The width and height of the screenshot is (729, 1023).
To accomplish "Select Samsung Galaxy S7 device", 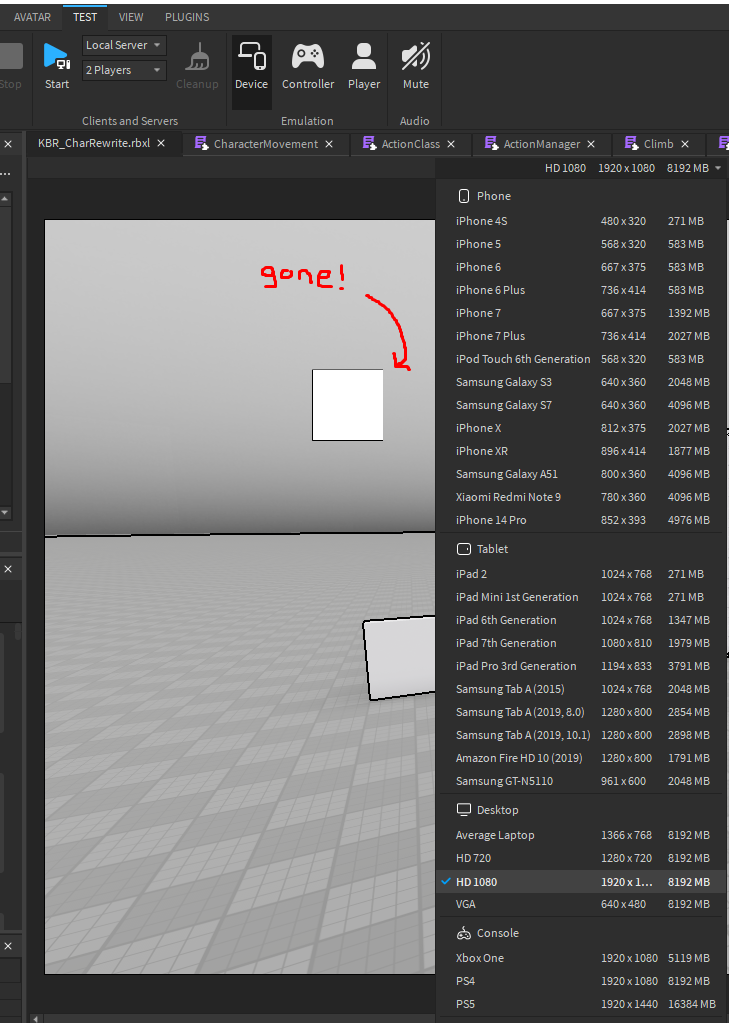I will coord(582,405).
